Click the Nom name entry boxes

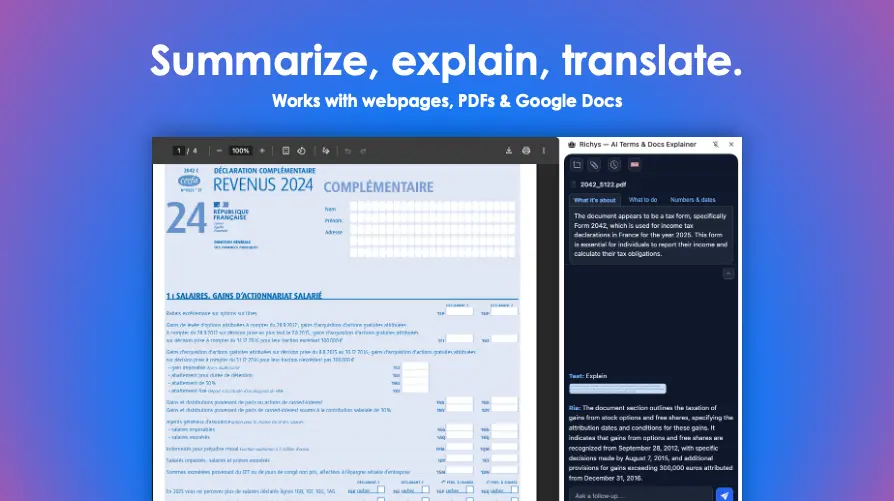point(432,206)
